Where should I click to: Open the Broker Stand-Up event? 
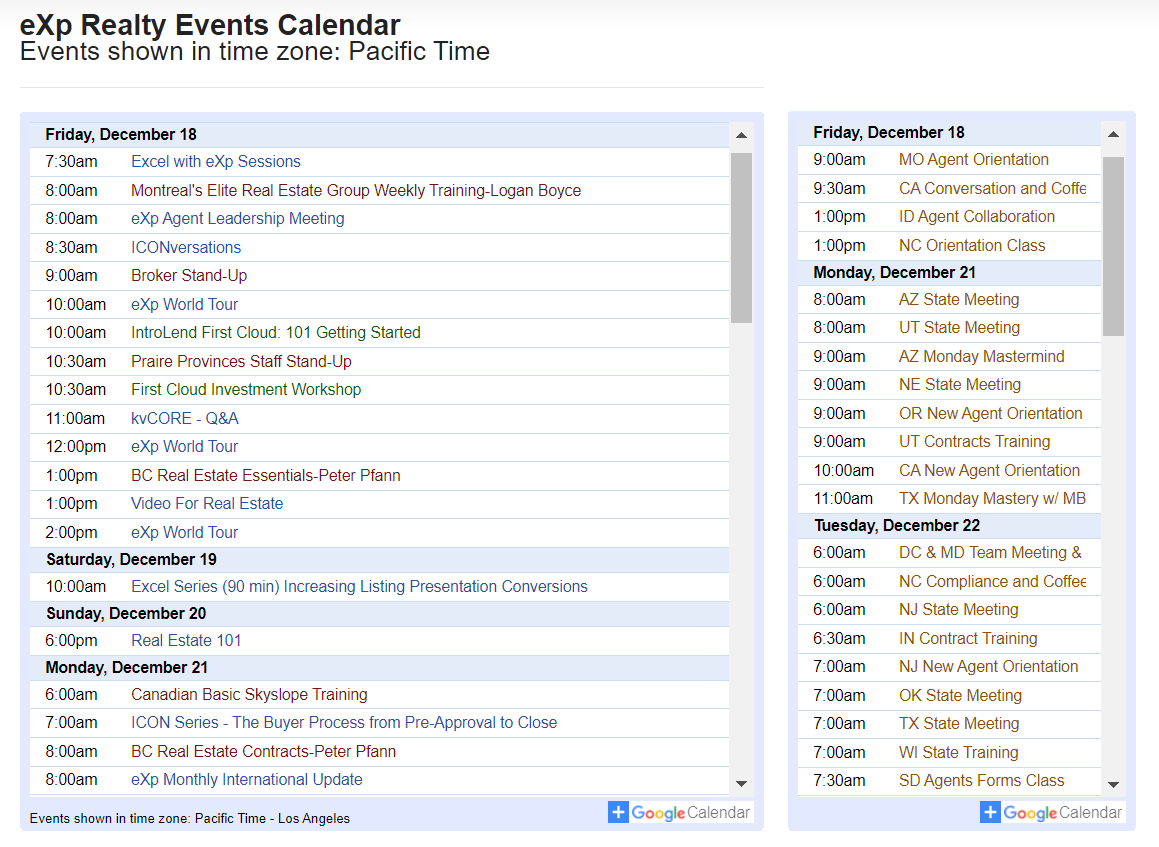(188, 276)
